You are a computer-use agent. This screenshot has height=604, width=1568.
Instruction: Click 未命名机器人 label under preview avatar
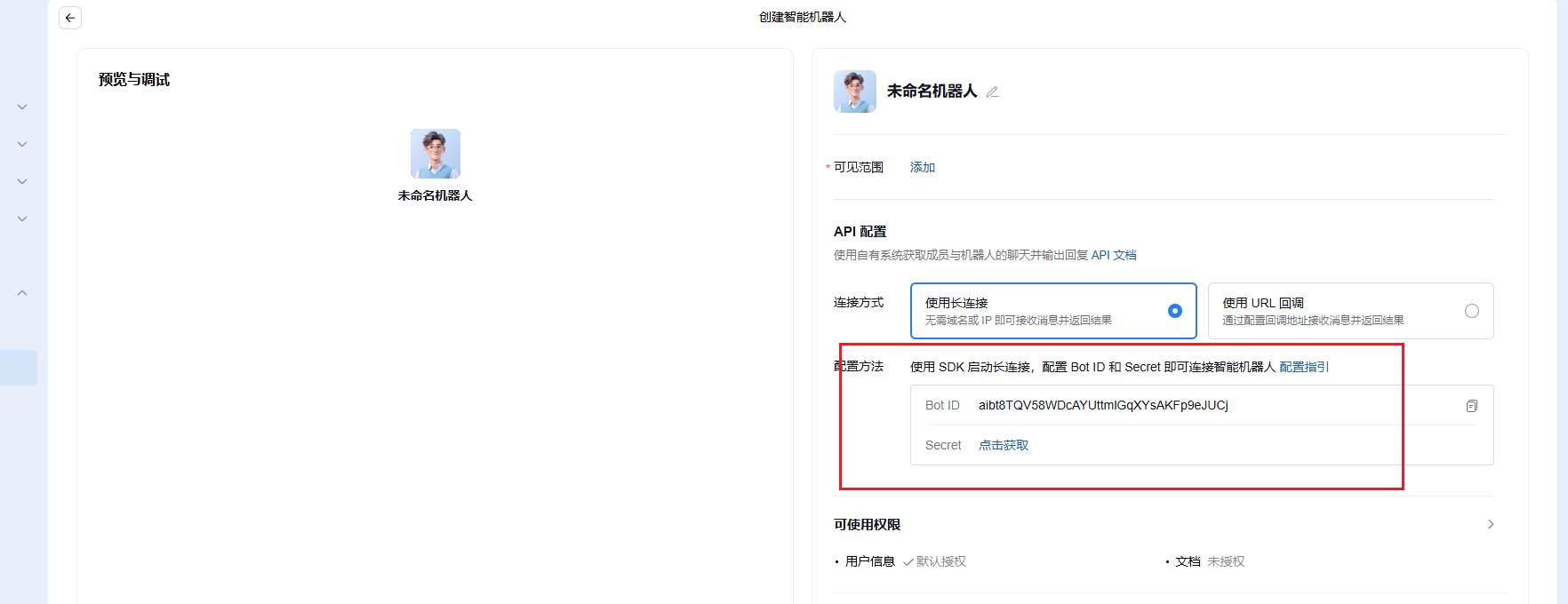(x=436, y=195)
